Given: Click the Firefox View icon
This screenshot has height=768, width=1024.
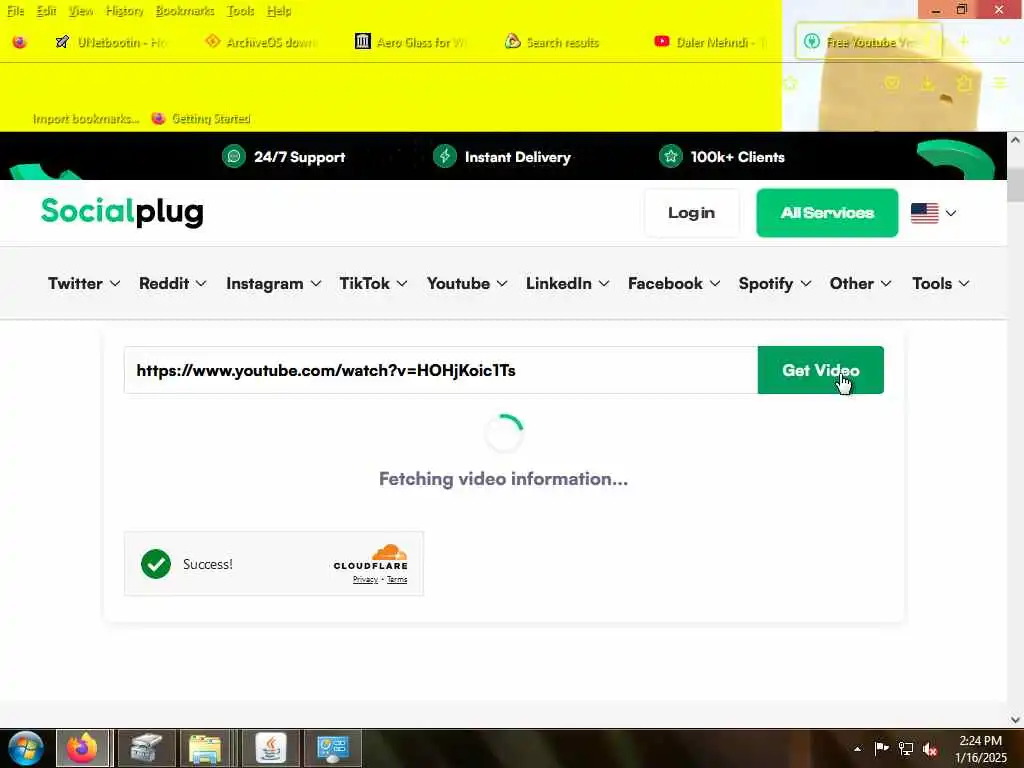Looking at the screenshot, I should coord(20,42).
